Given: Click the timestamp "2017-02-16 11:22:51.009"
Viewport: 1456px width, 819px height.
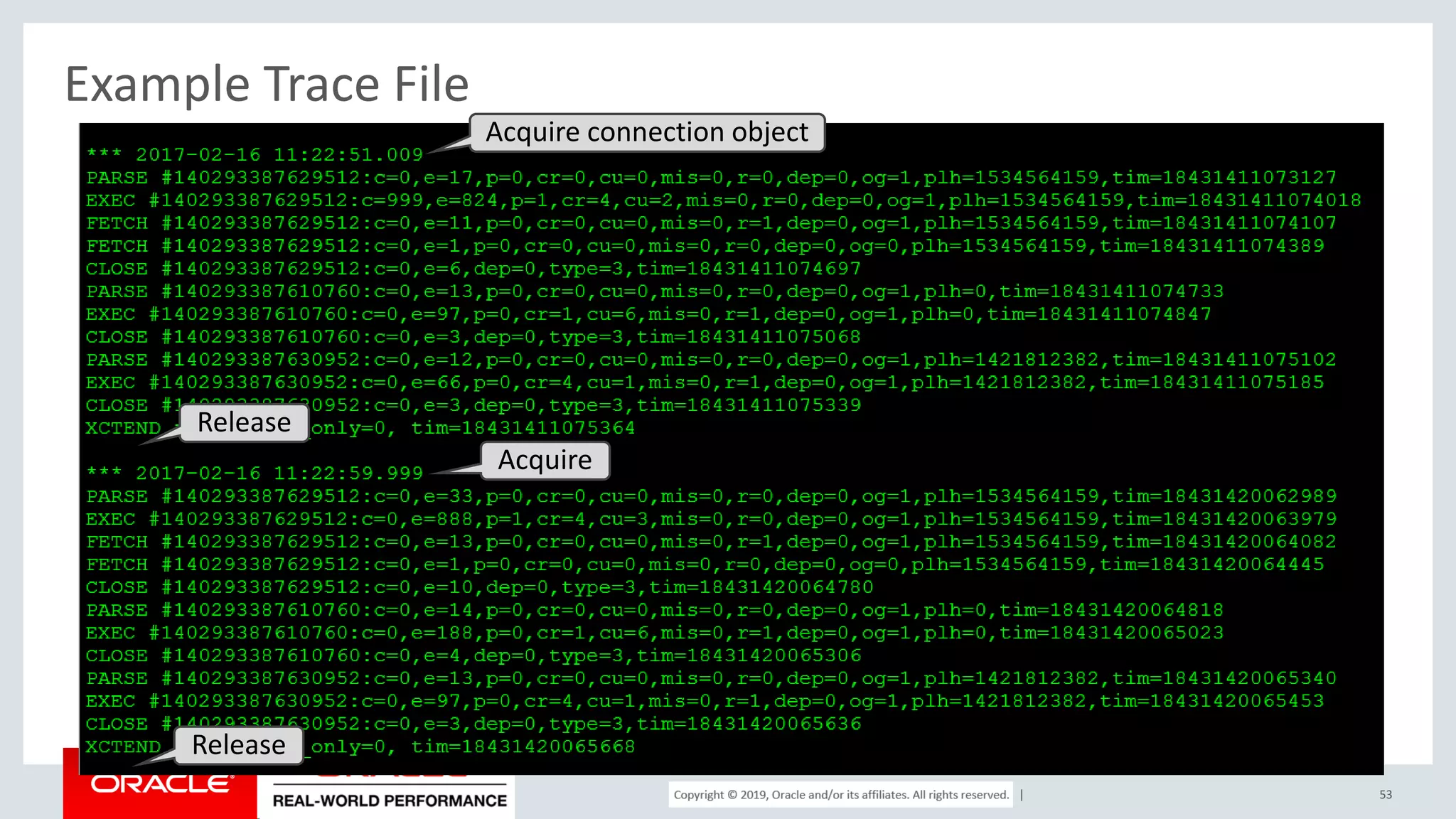Looking at the screenshot, I should point(279,154).
